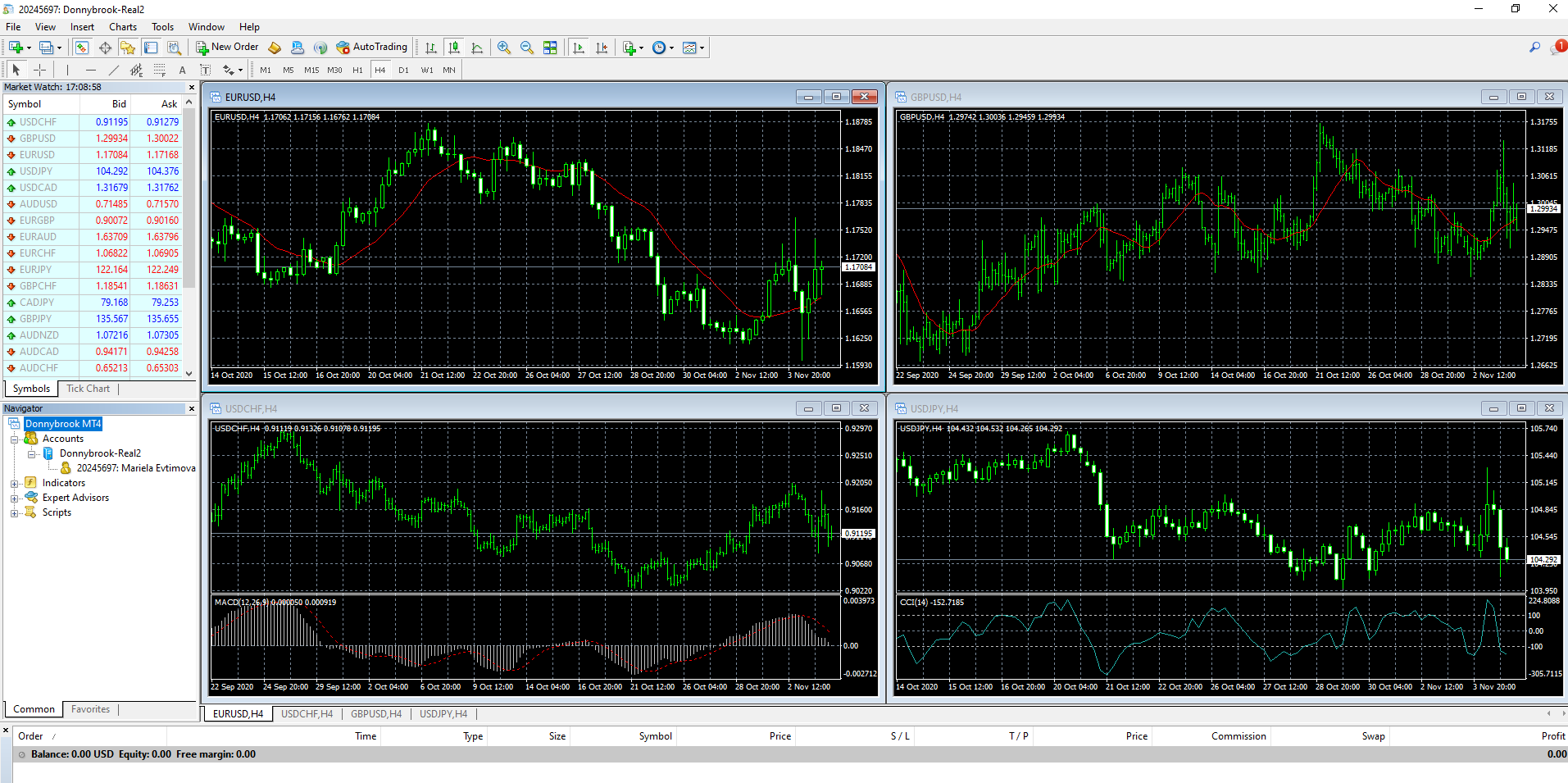Click the MQL5 community icon
The height and width of the screenshot is (783, 1568).
pyautogui.click(x=298, y=48)
